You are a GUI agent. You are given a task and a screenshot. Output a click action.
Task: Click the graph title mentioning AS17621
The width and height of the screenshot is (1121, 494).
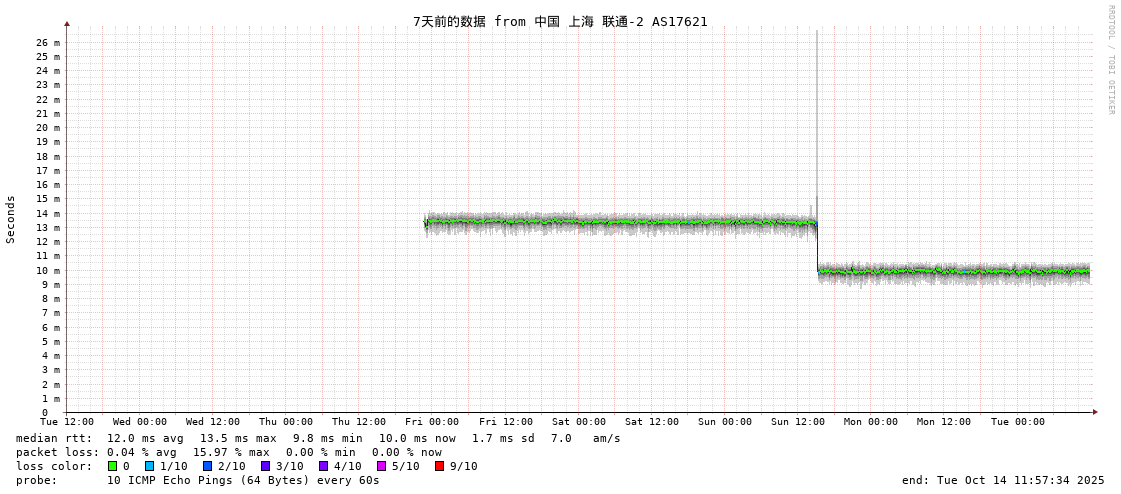coord(560,21)
